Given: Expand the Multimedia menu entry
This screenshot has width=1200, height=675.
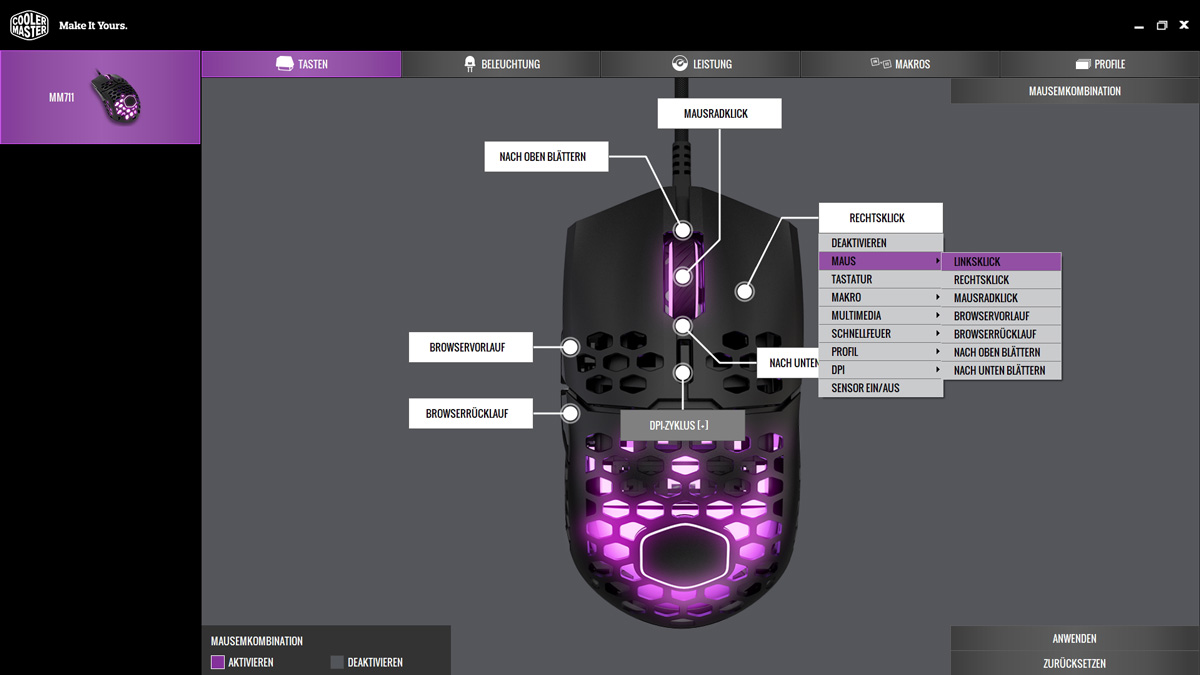Looking at the screenshot, I should point(881,315).
